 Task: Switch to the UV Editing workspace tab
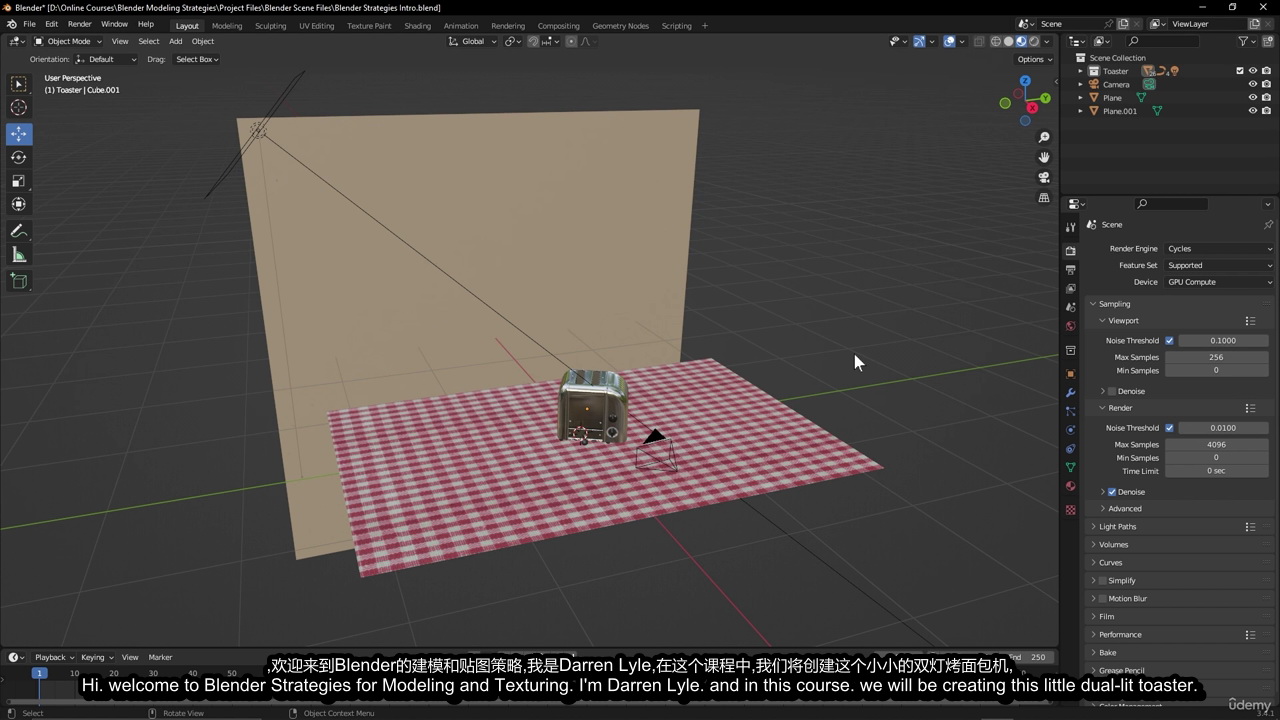[x=316, y=26]
